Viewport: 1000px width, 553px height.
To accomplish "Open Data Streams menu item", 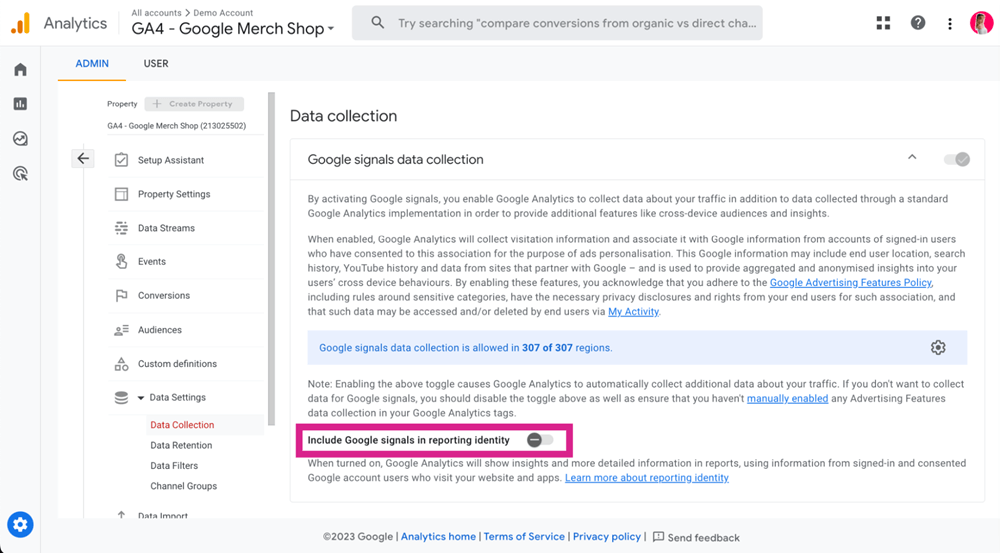I will click(x=166, y=228).
